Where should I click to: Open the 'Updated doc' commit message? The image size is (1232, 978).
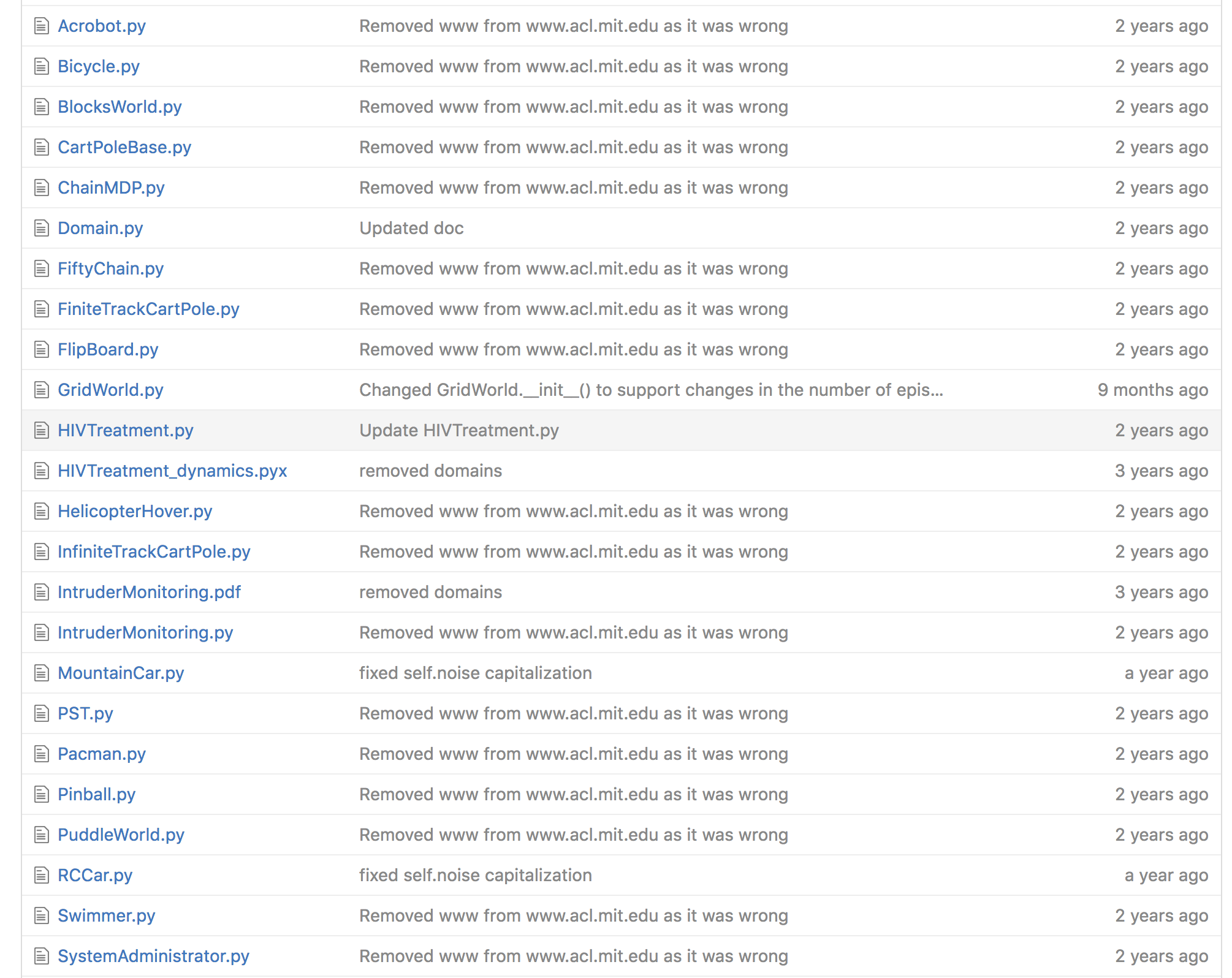point(411,228)
